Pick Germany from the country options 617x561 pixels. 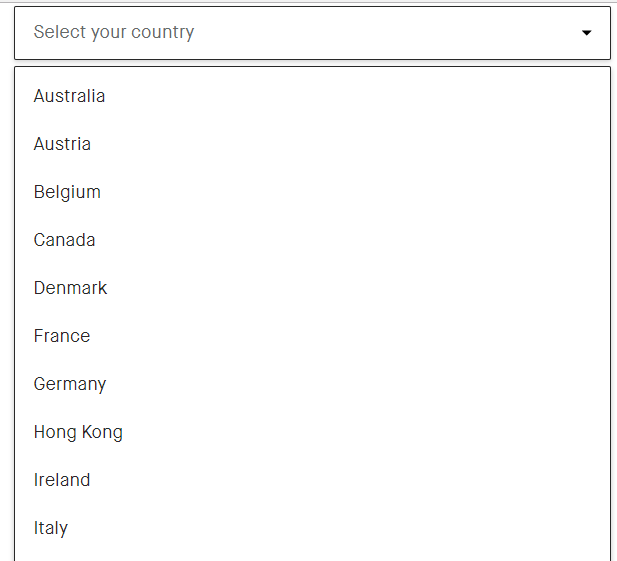70,384
